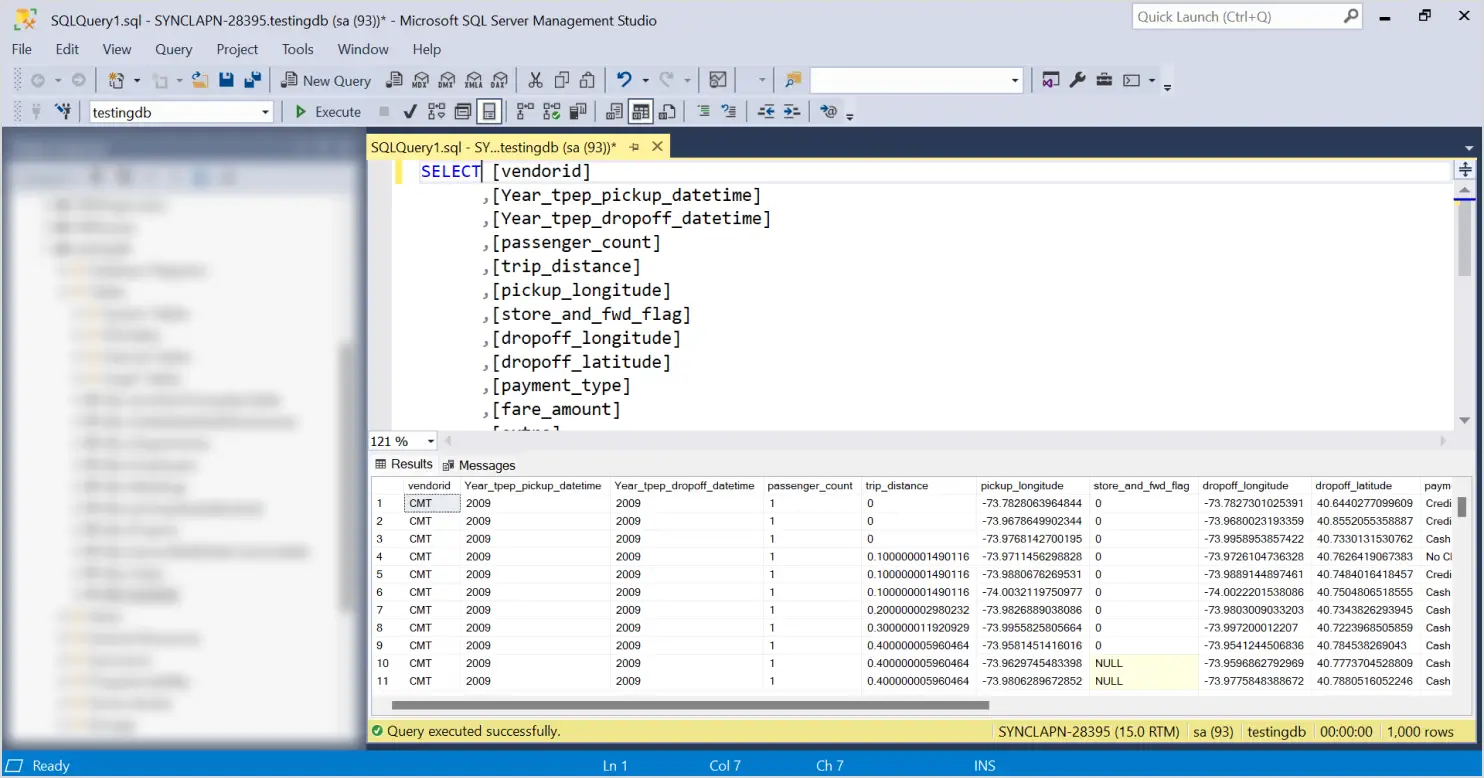Open the Query menu
This screenshot has width=1484, height=778.
coord(173,49)
